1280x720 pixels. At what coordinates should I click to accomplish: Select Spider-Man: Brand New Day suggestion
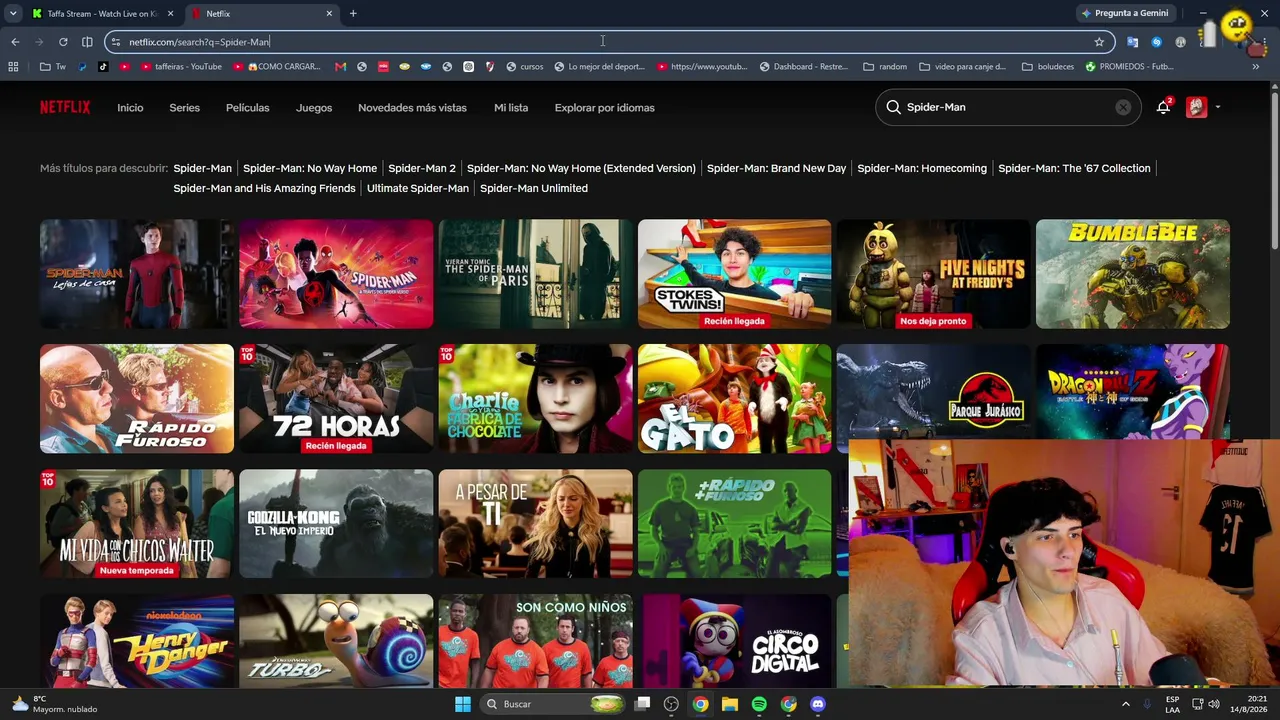776,168
